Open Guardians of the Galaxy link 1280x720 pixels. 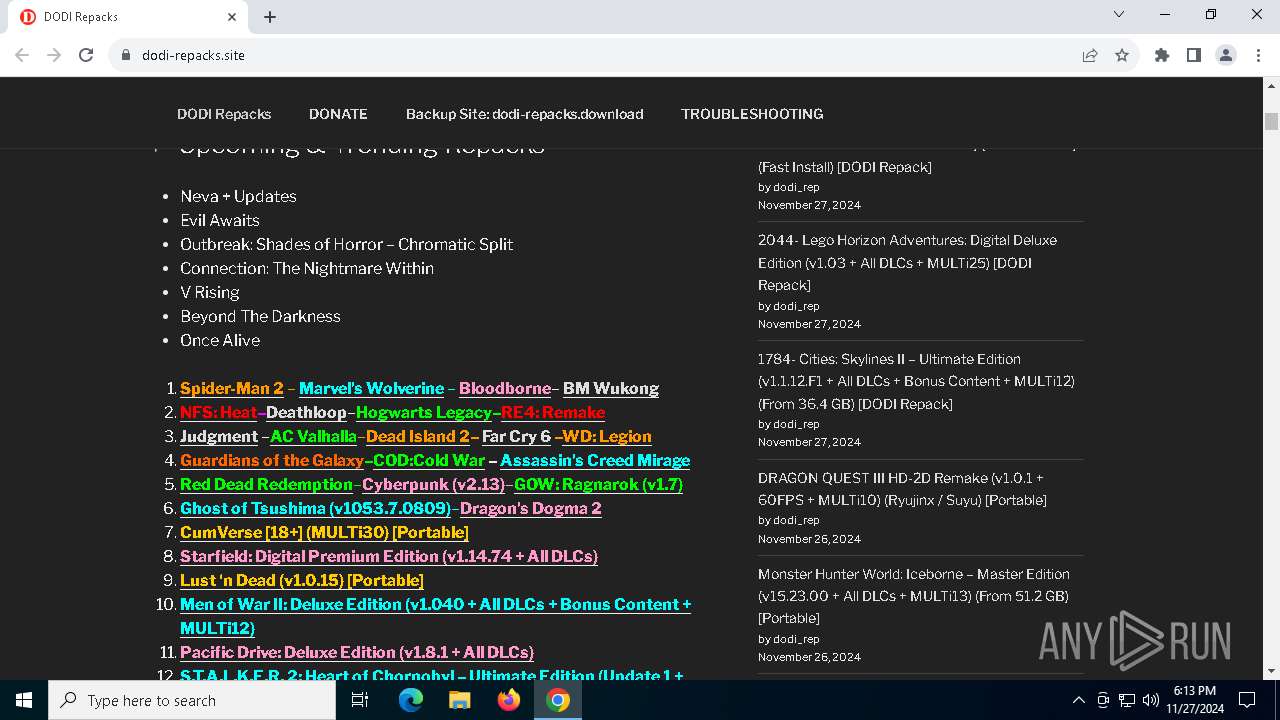tap(272, 460)
